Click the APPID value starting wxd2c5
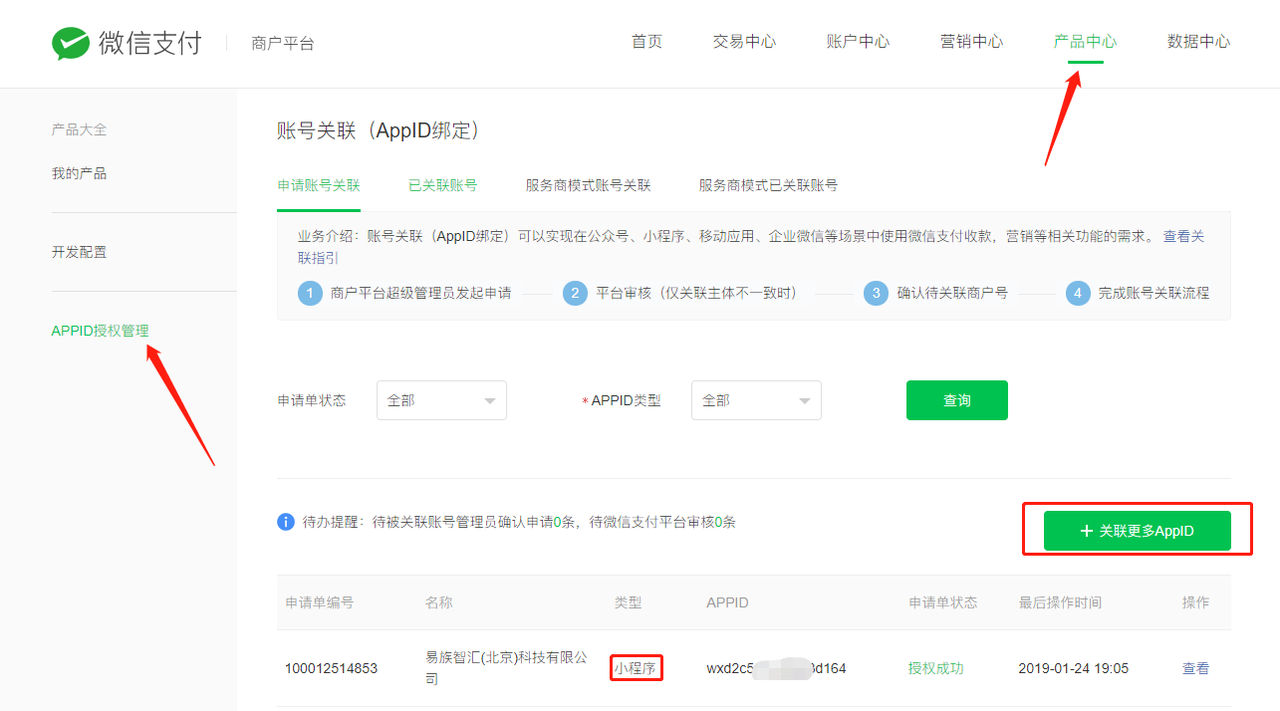The width and height of the screenshot is (1280, 711). coord(776,668)
